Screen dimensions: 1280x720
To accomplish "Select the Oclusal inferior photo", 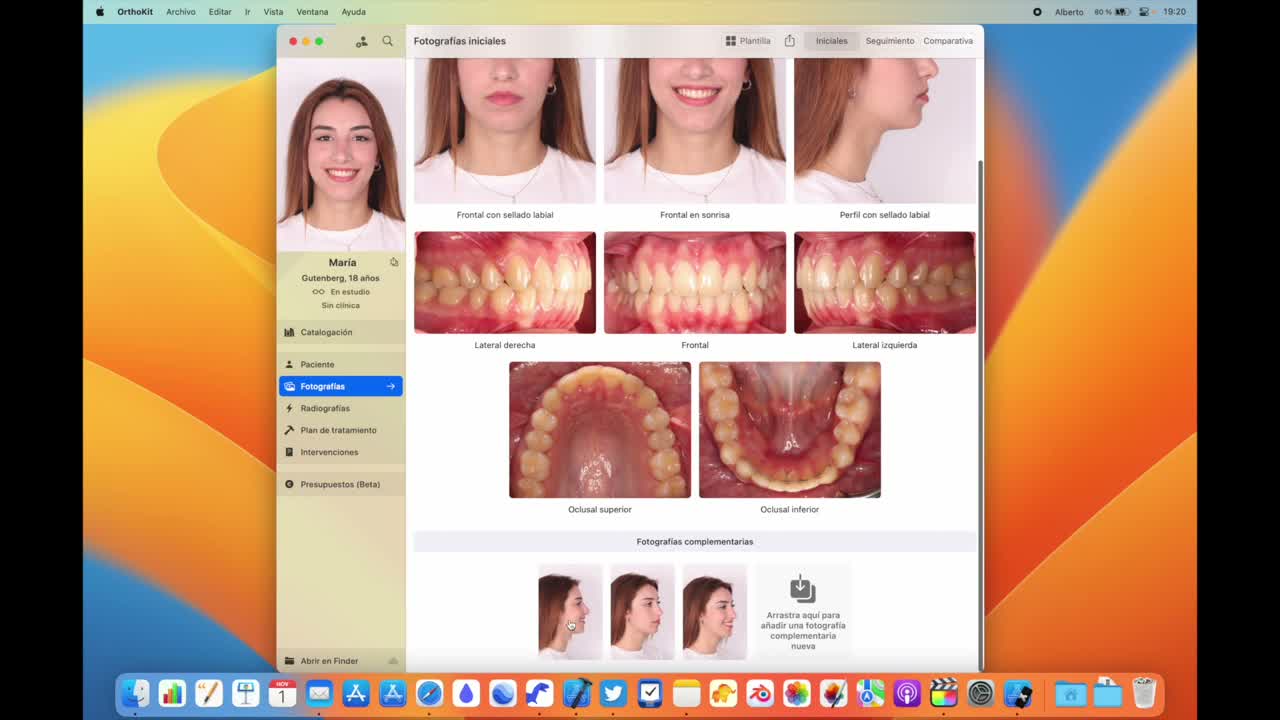I will 790,430.
